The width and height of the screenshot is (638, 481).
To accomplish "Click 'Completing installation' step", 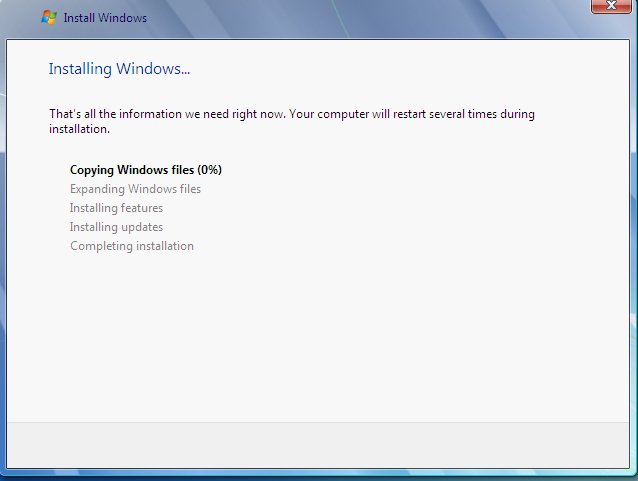I will 132,246.
